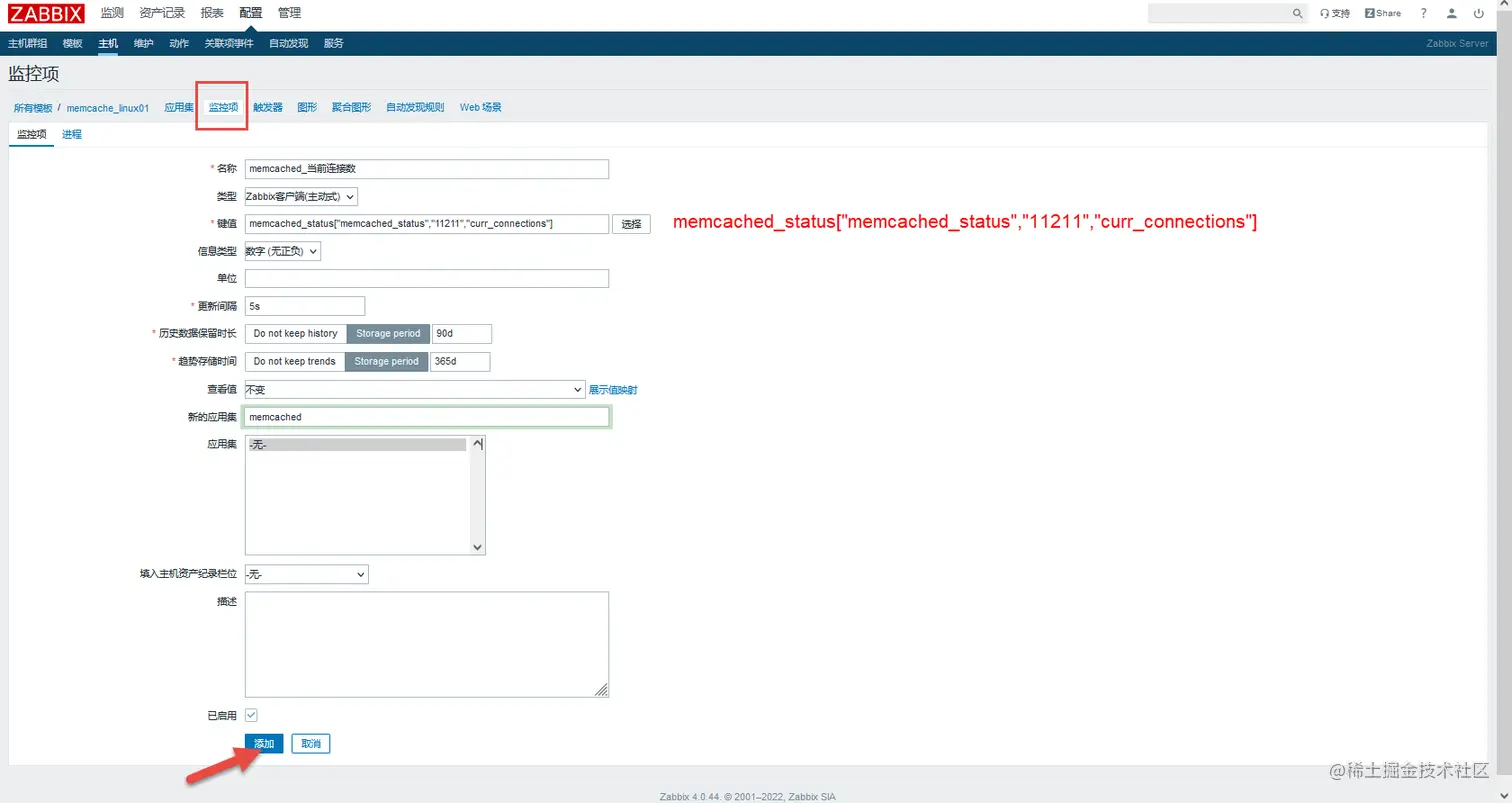Open help question mark icon
The image size is (1512, 803).
(x=1424, y=13)
